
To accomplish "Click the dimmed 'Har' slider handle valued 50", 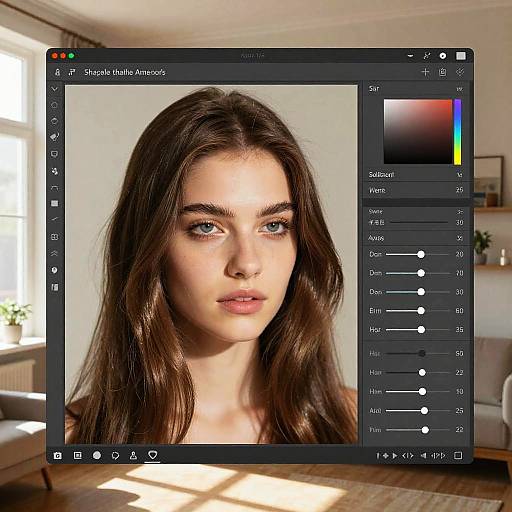I will (x=422, y=353).
